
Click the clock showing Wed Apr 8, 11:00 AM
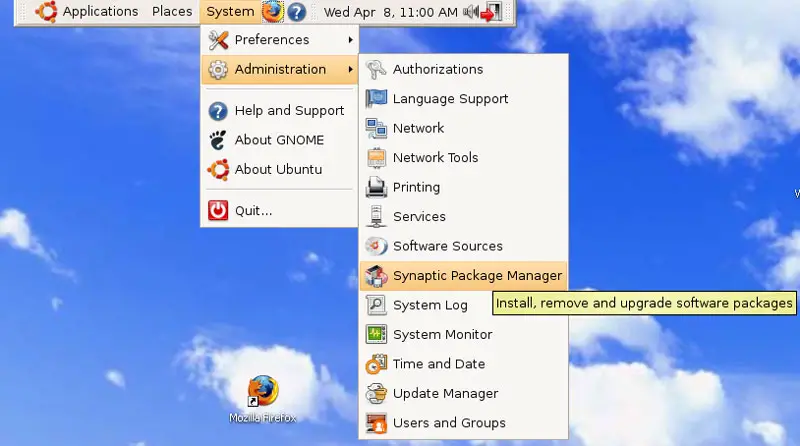pyautogui.click(x=391, y=12)
